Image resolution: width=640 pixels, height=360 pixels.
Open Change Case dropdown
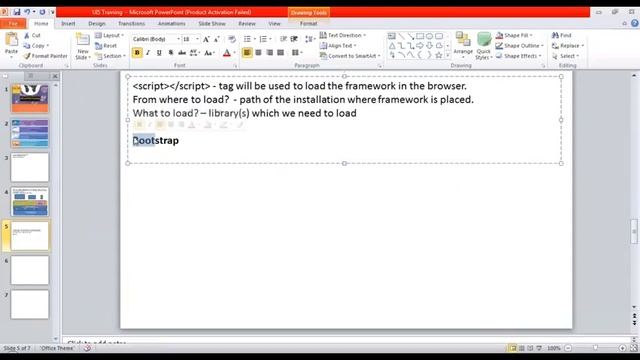[x=209, y=53]
